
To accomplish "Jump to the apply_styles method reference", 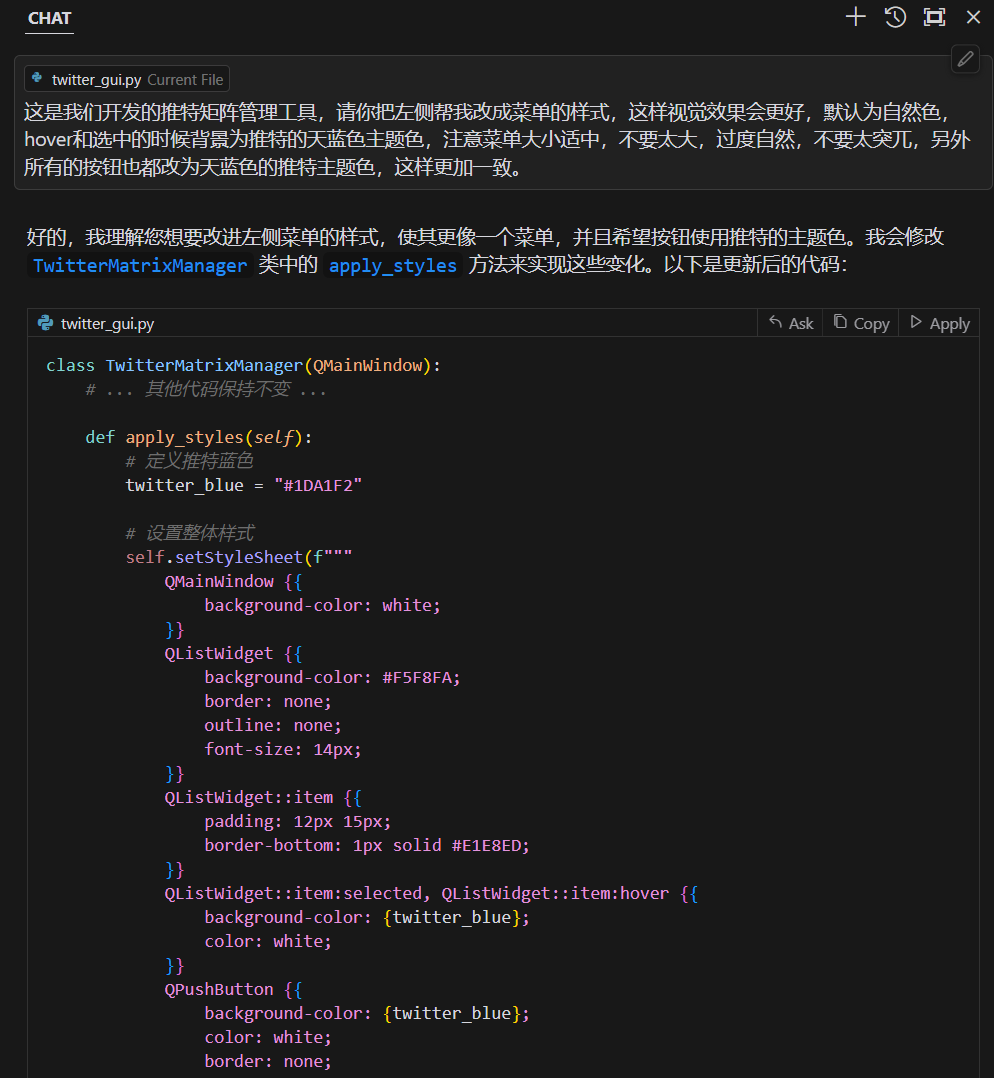I will coord(392,266).
